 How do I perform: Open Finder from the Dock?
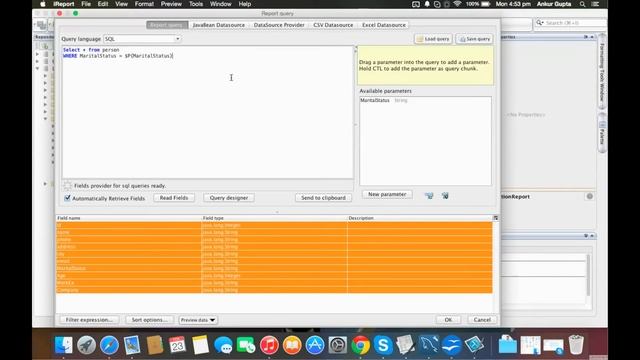coord(64,345)
